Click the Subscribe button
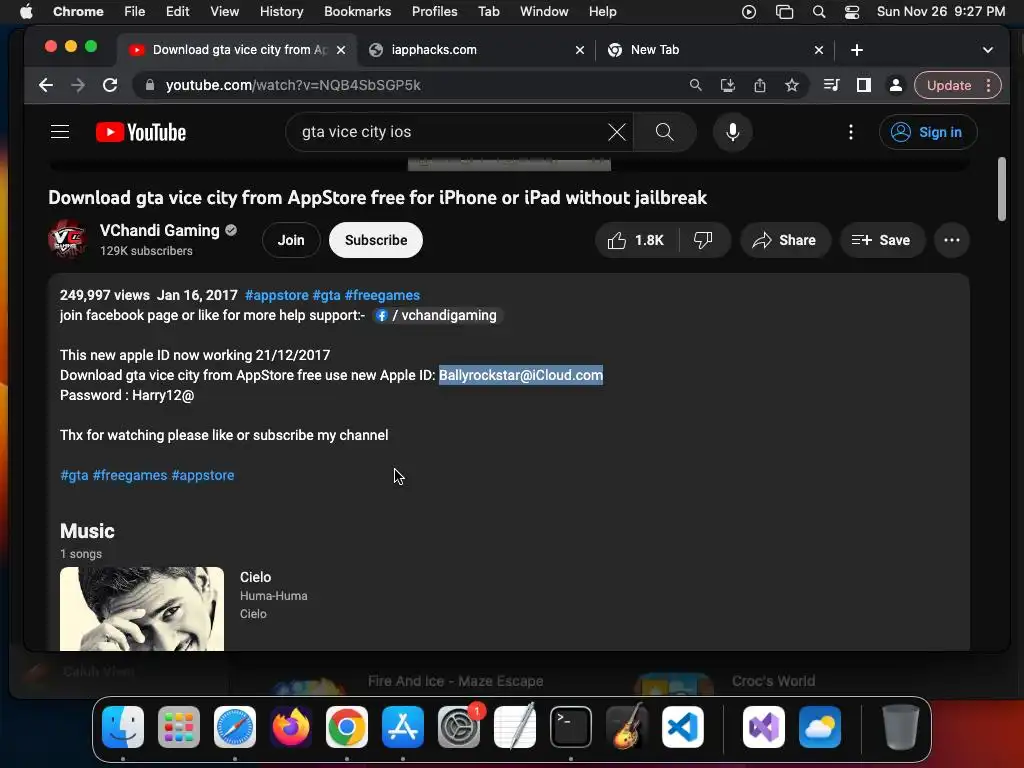Viewport: 1024px width, 768px height. (x=376, y=240)
